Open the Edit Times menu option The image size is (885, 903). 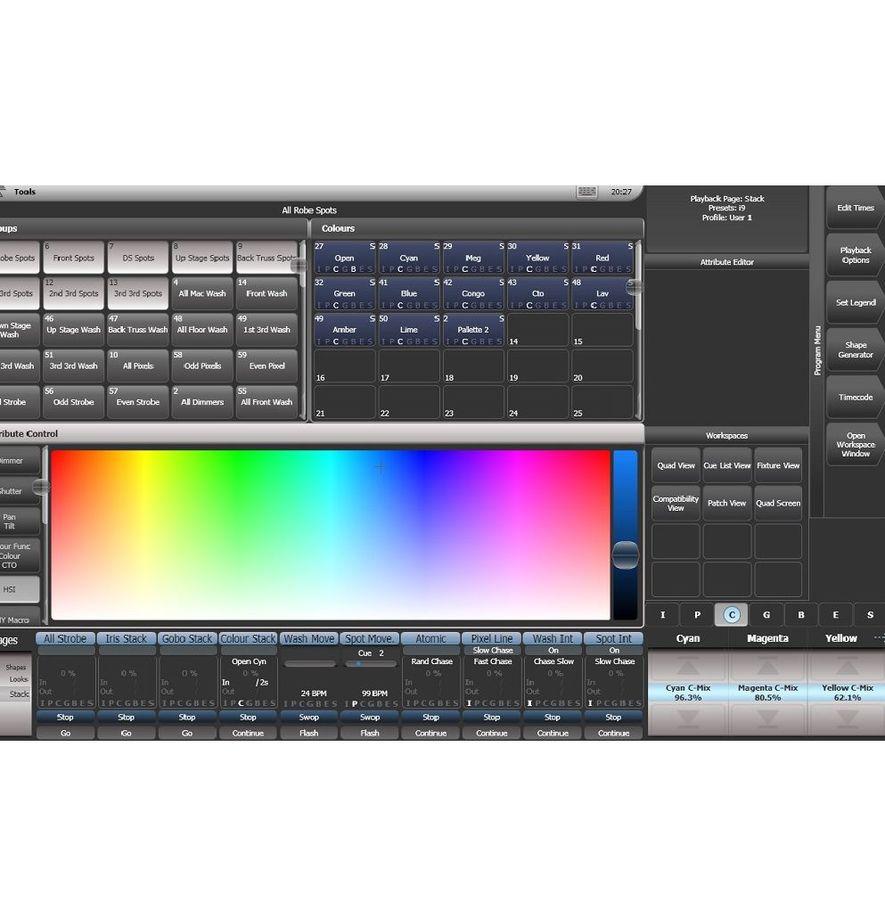855,208
